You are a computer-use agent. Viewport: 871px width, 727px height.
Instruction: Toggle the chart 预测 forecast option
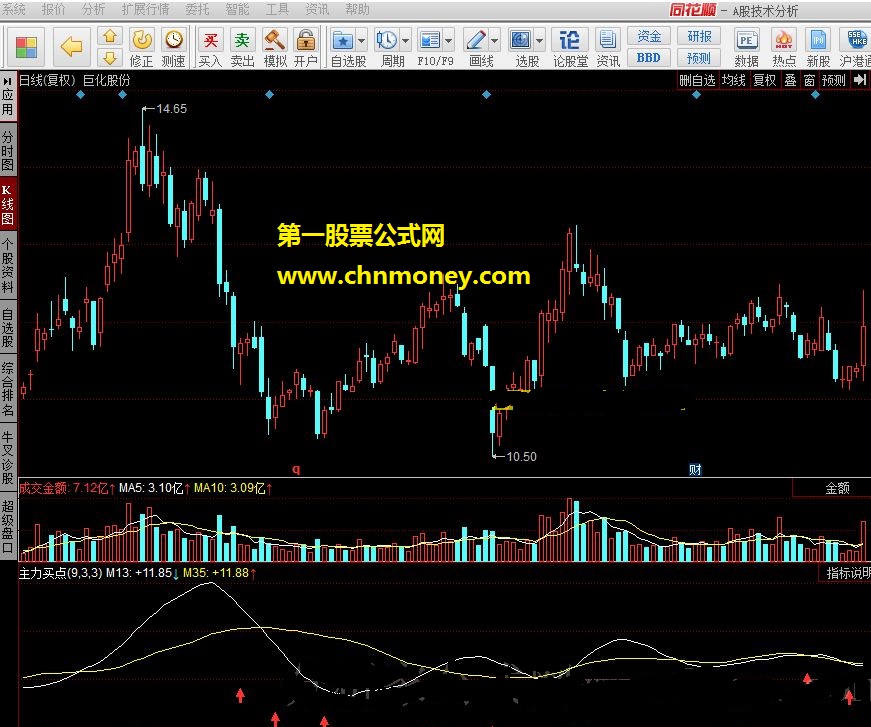click(x=834, y=81)
